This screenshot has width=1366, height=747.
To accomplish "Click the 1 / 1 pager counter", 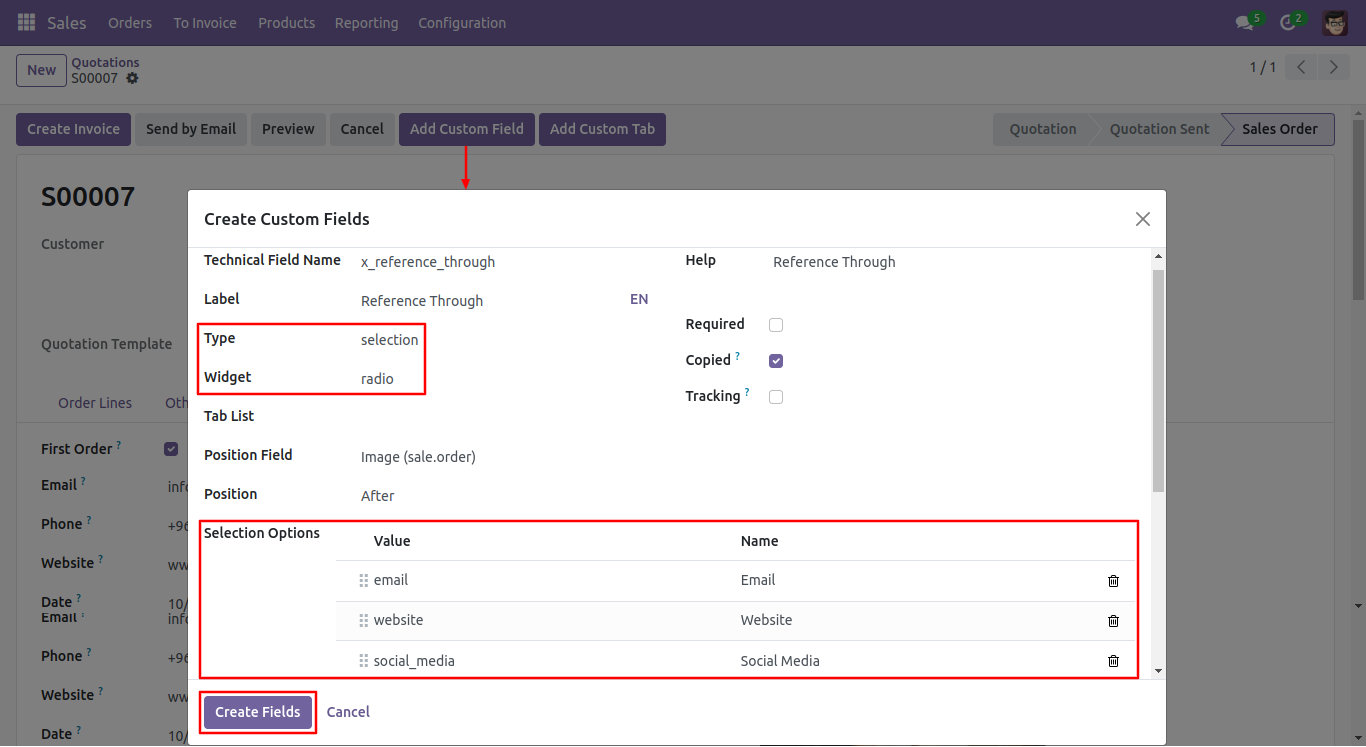I will 1263,67.
